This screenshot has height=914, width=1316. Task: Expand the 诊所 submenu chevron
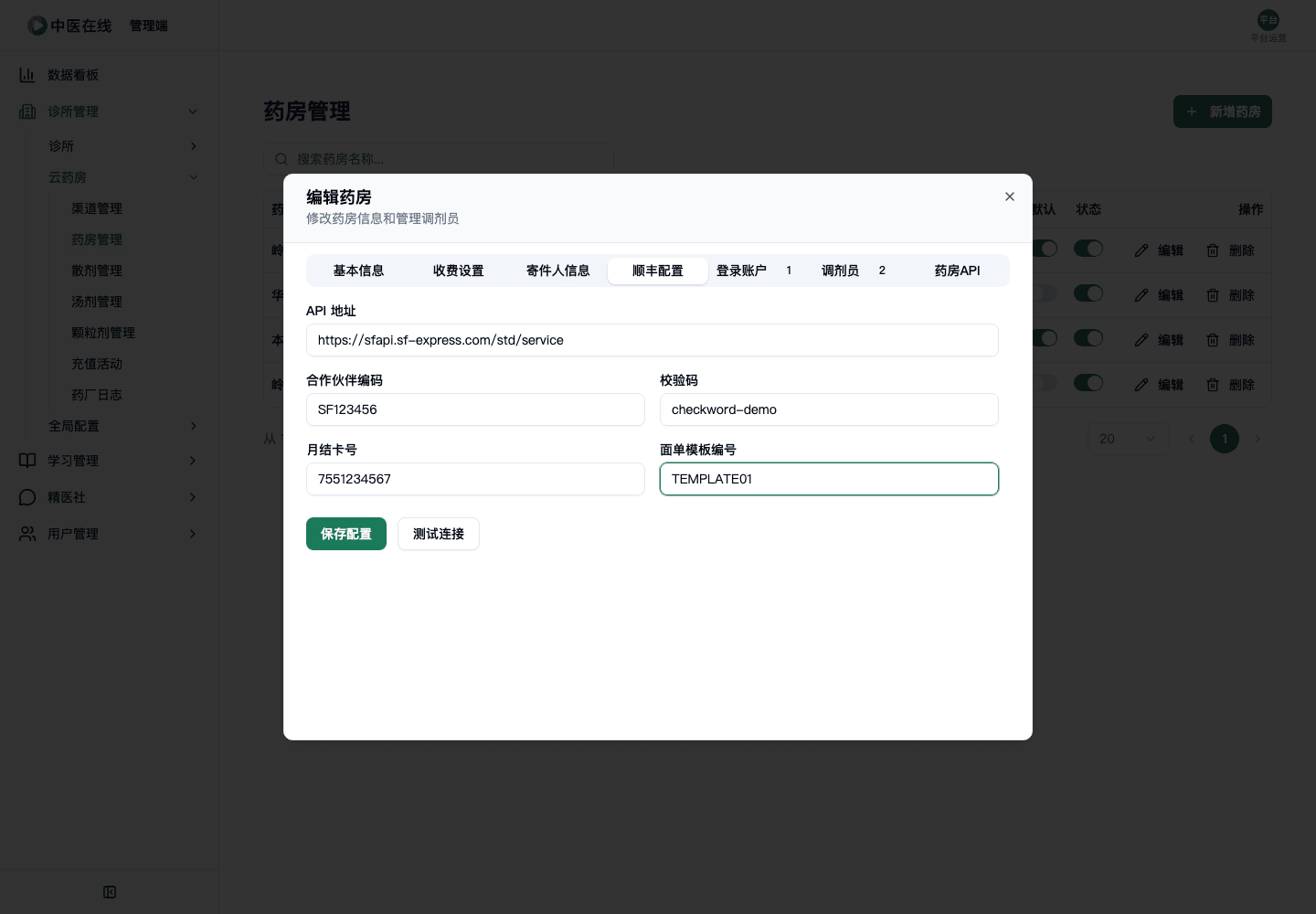193,146
